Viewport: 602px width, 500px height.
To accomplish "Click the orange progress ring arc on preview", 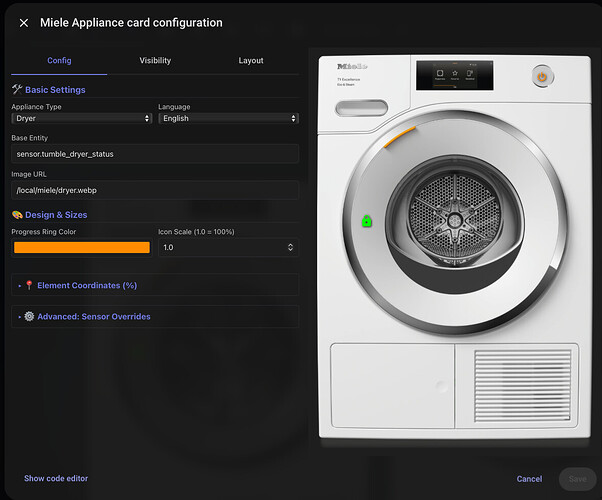I will tap(399, 137).
